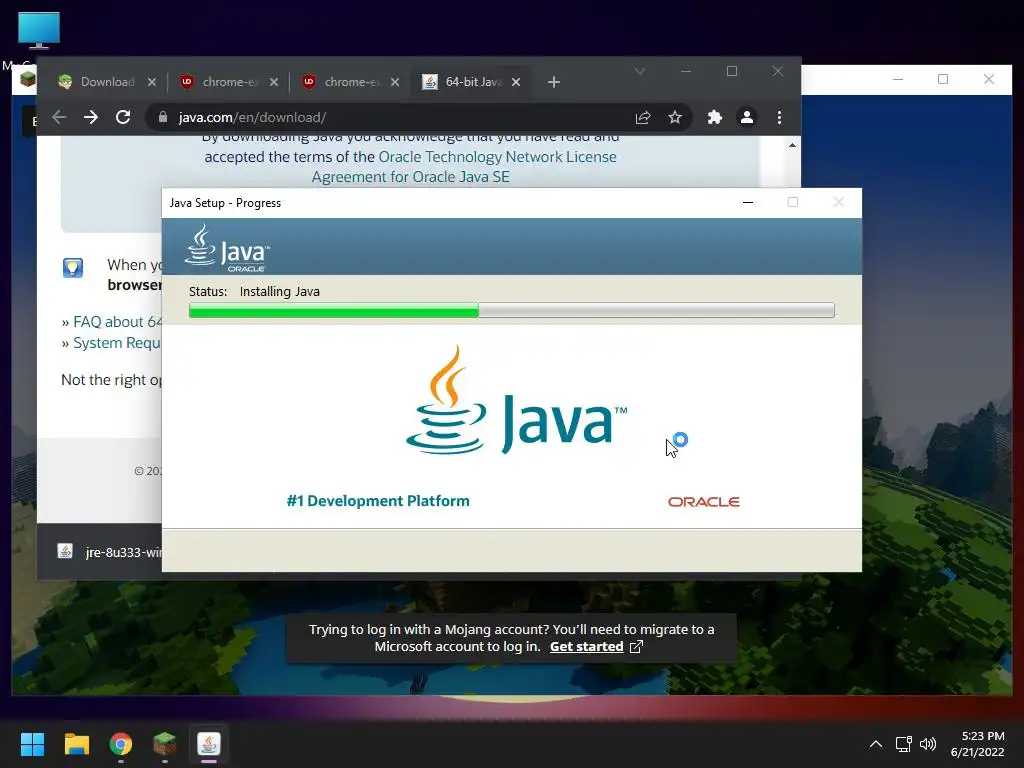This screenshot has width=1024, height=768.
Task: Click the red Oracle logo
Action: pos(703,502)
